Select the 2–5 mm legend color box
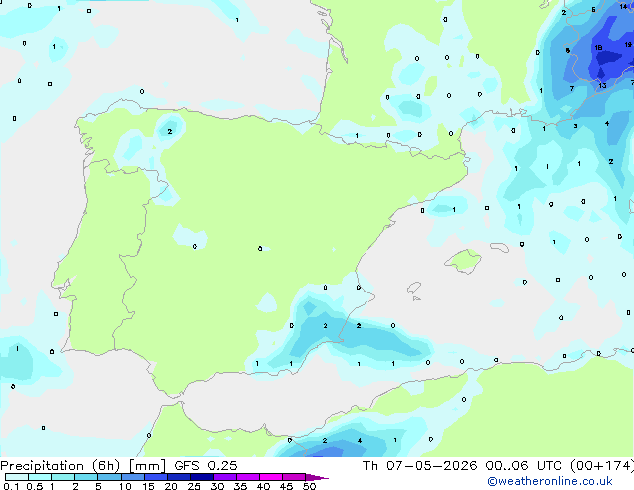This screenshot has width=634, height=490. pos(86,477)
